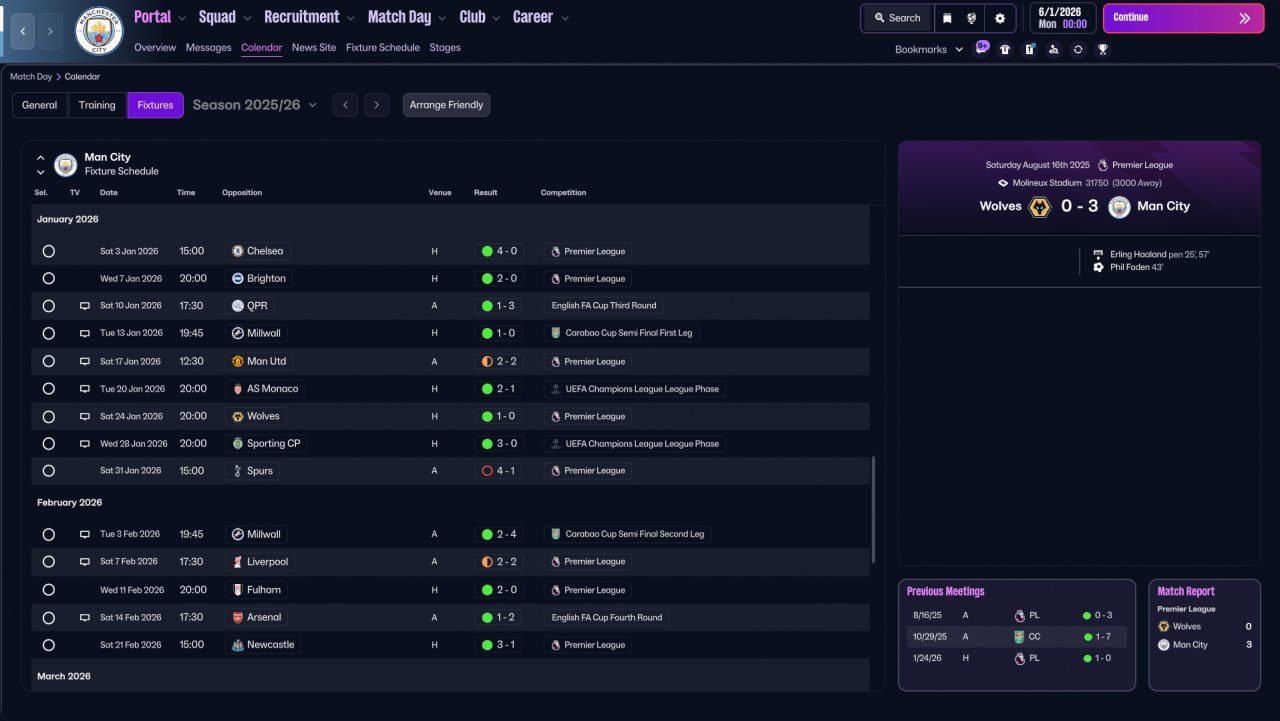Switch to the Messages tab
Image resolution: width=1280 pixels, height=721 pixels.
[x=208, y=48]
